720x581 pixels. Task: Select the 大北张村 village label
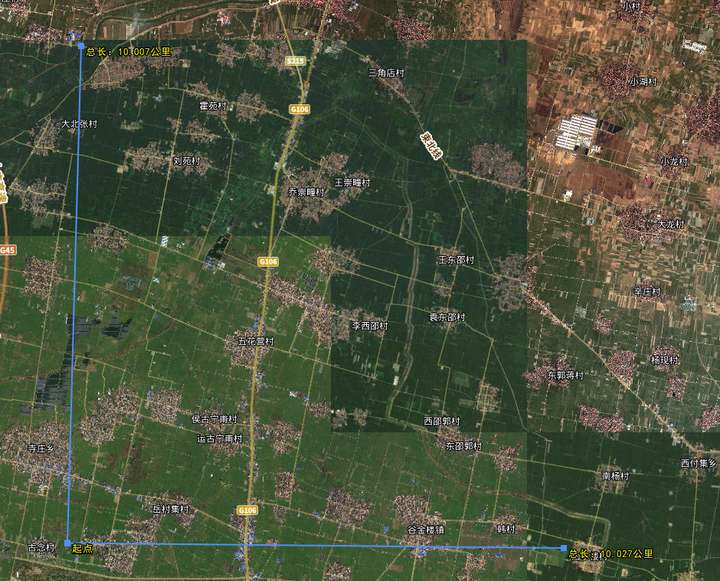click(79, 124)
